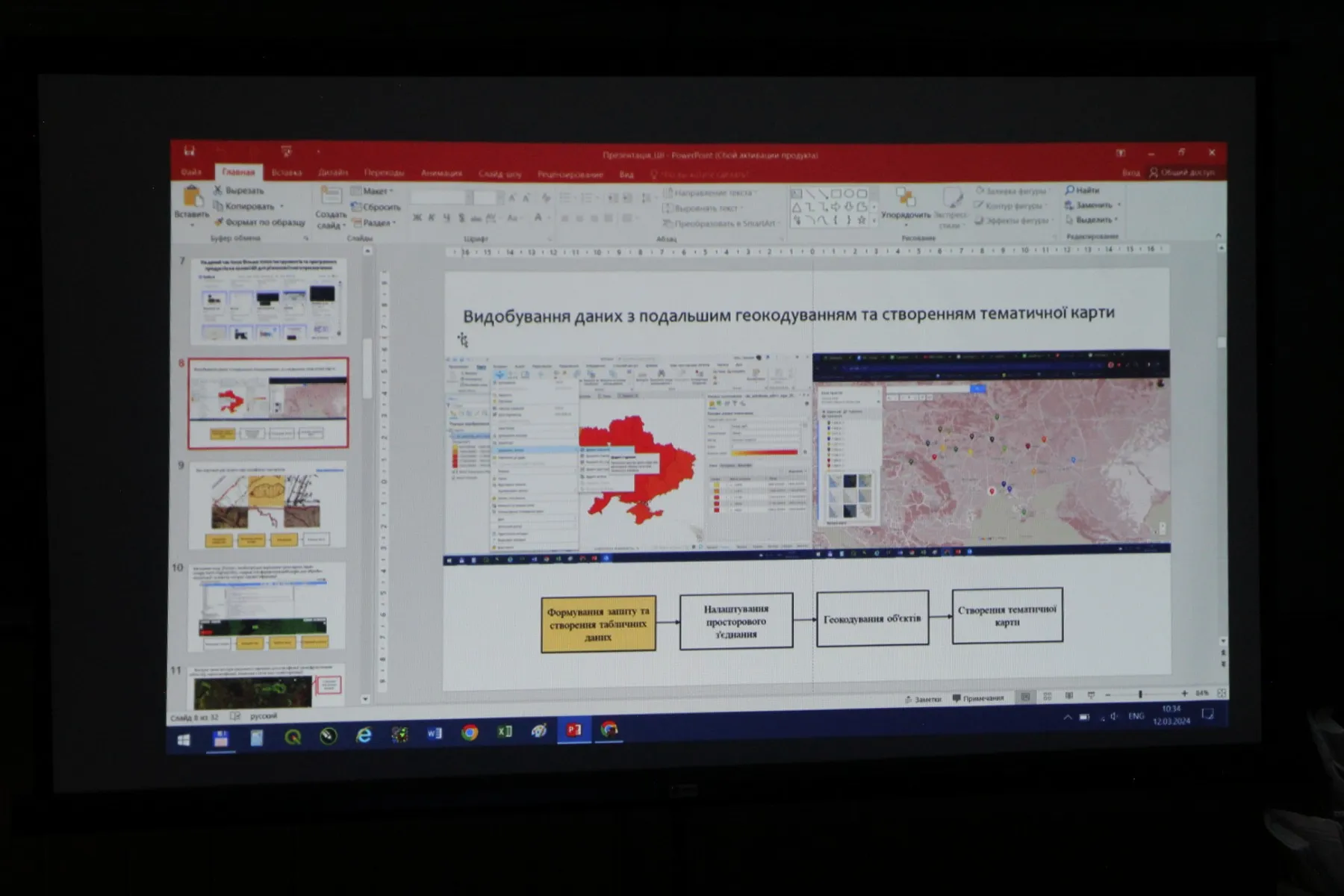Expand the Layout (Макет) dropdown
The width and height of the screenshot is (1344, 896).
(372, 191)
